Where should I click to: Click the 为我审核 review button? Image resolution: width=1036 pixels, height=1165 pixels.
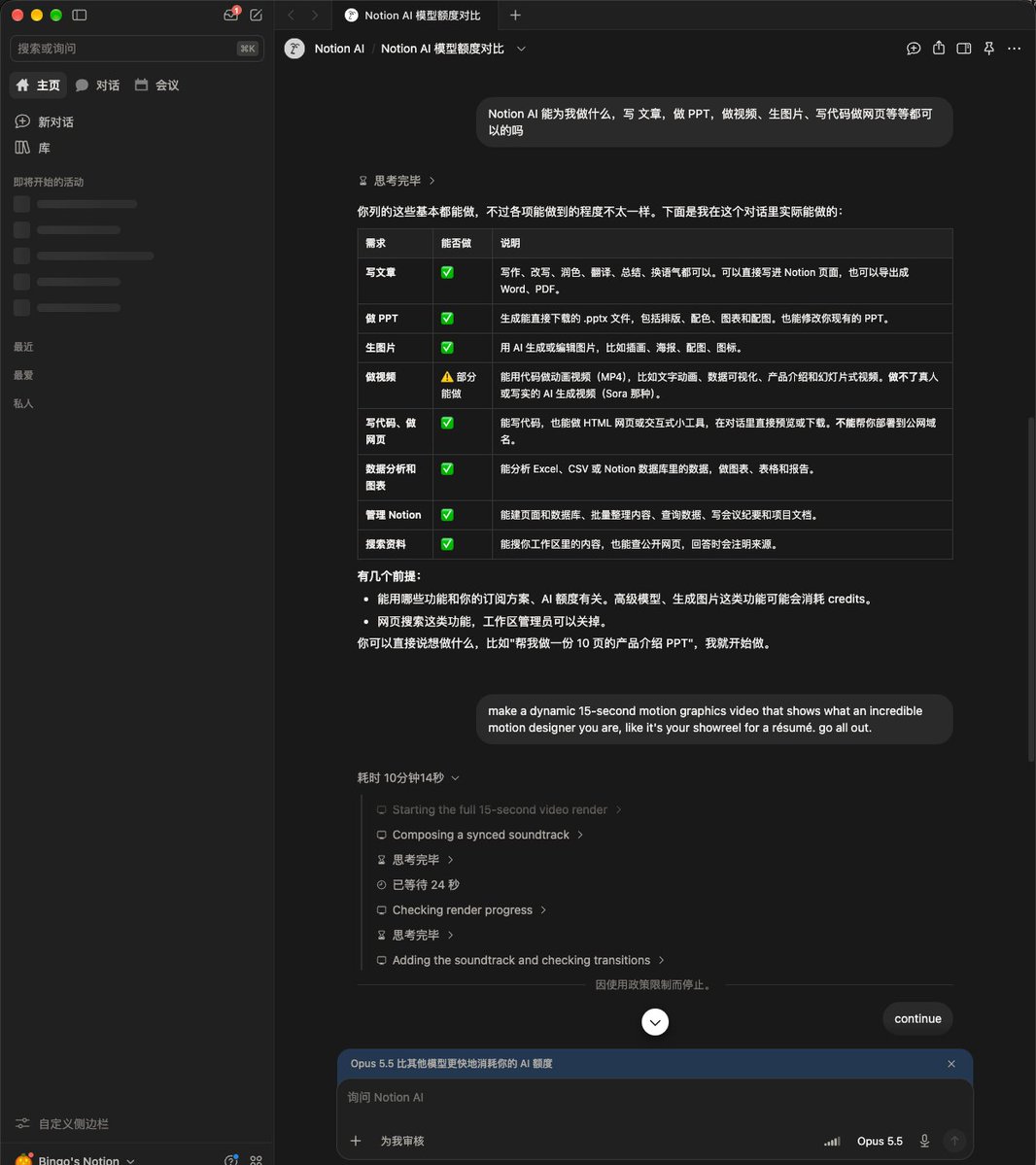[x=402, y=1141]
